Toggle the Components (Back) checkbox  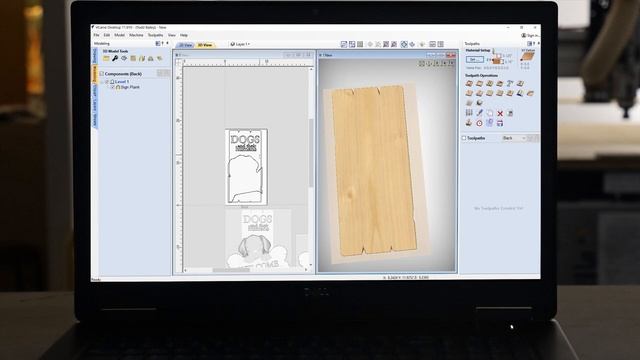tap(102, 74)
